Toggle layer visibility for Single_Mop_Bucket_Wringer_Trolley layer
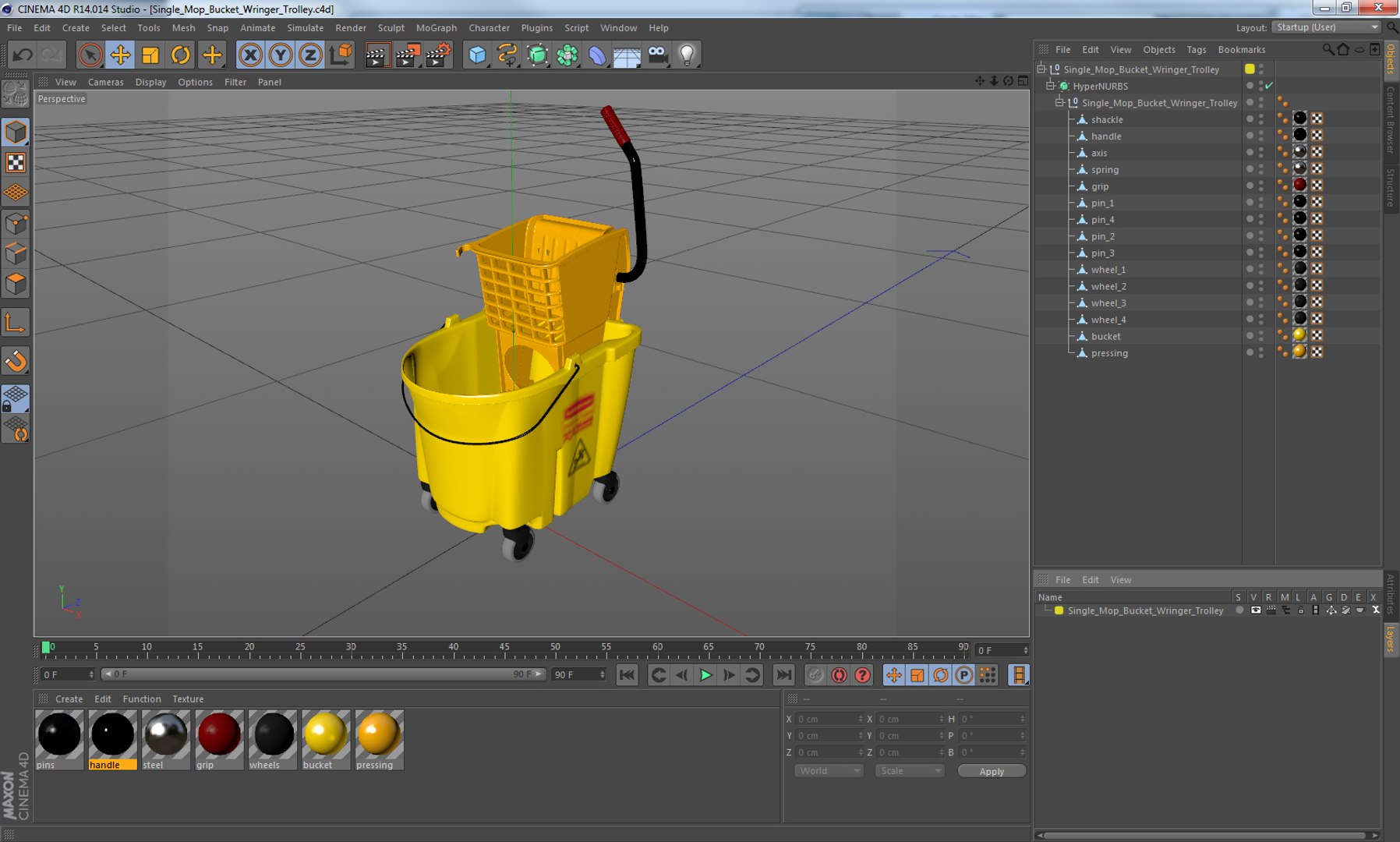Viewport: 1400px width, 842px height. (1255, 610)
